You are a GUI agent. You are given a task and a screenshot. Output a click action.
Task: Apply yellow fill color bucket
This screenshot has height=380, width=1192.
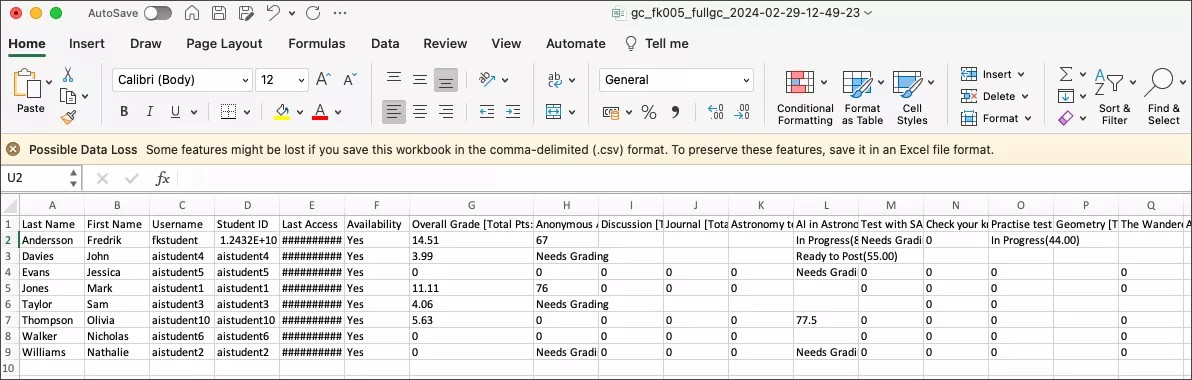(x=282, y=112)
